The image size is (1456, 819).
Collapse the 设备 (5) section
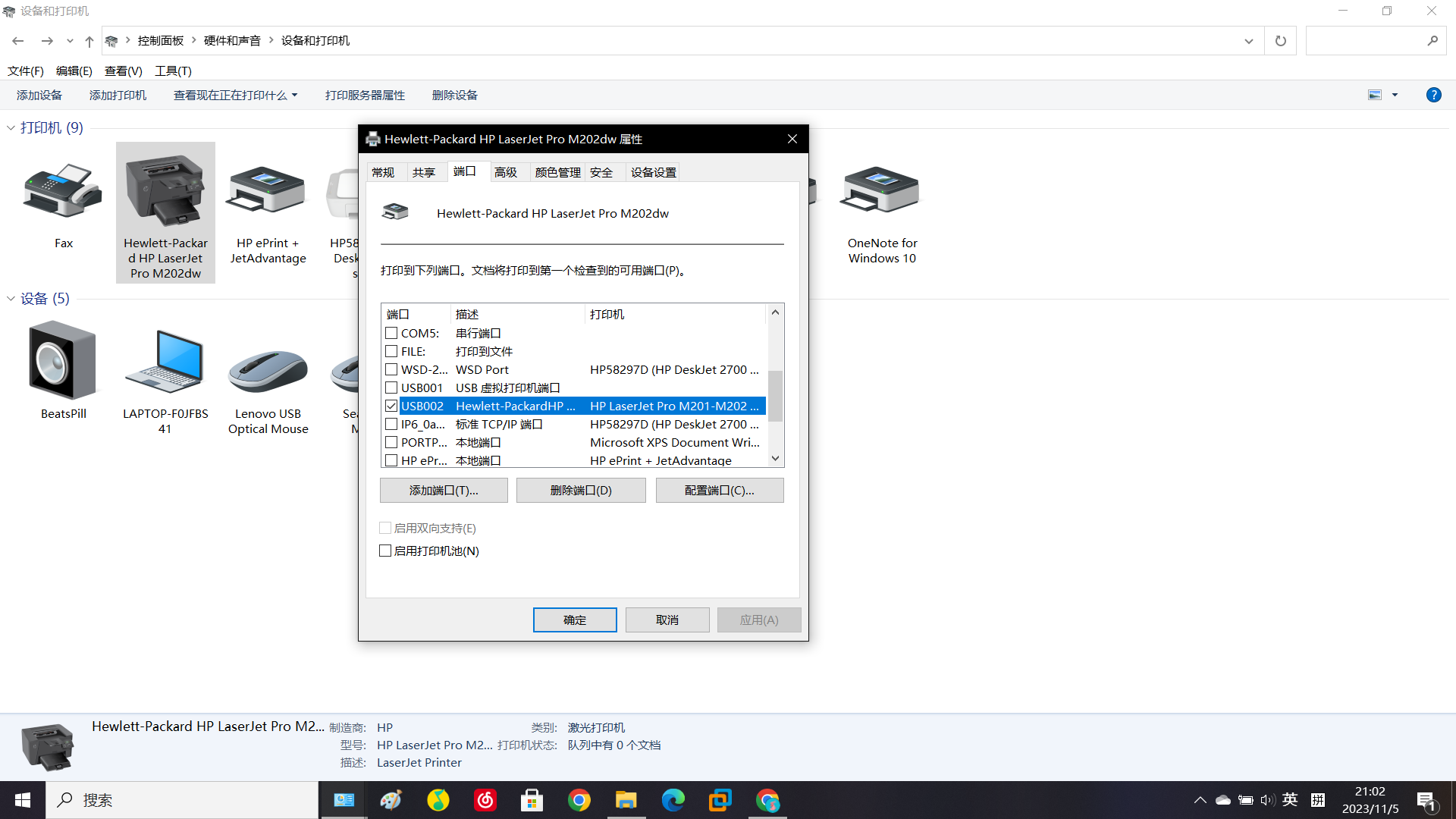tap(10, 298)
